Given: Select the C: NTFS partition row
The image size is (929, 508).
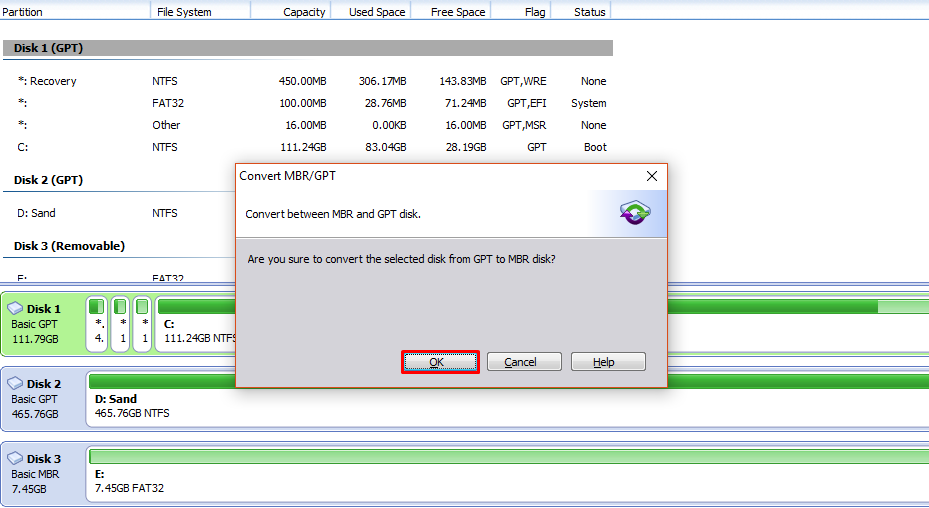Looking at the screenshot, I should [x=307, y=147].
